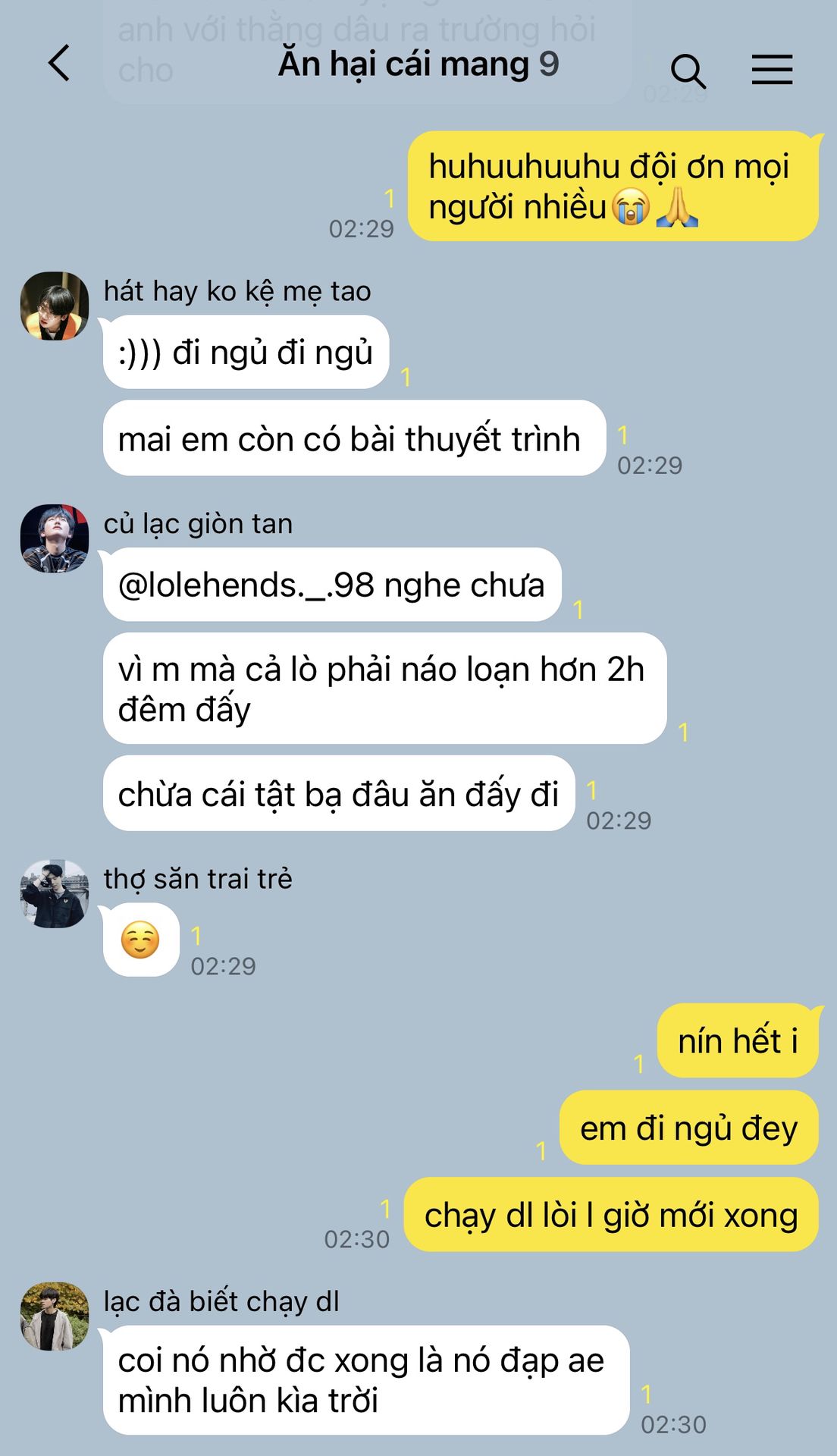Open chat title "Ăn hại cái mang 9"
This screenshot has width=837, height=1456.
[418, 64]
